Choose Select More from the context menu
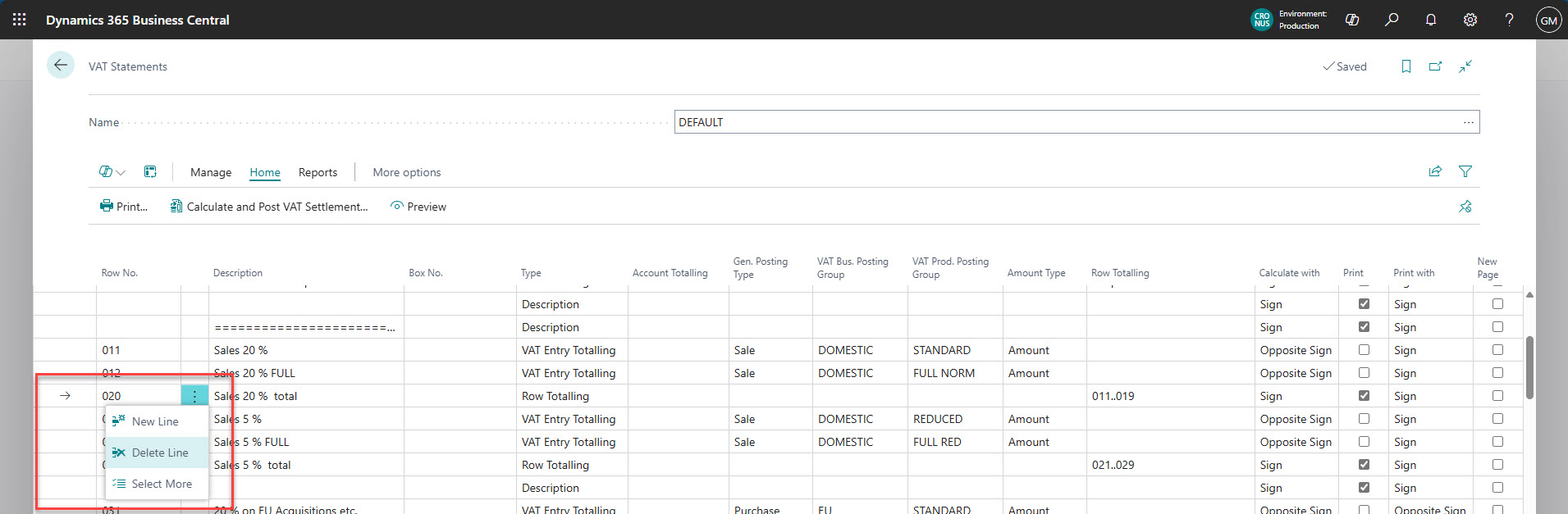Screen dimensions: 1568x514 coord(157,484)
